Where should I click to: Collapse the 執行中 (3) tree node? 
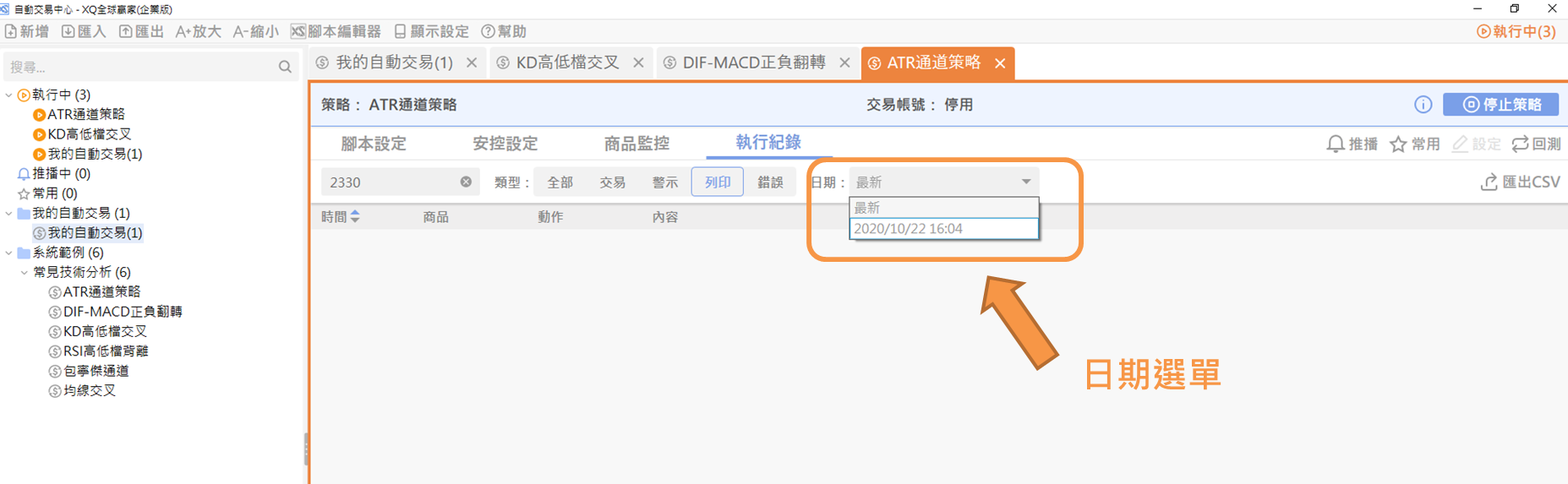[x=9, y=95]
